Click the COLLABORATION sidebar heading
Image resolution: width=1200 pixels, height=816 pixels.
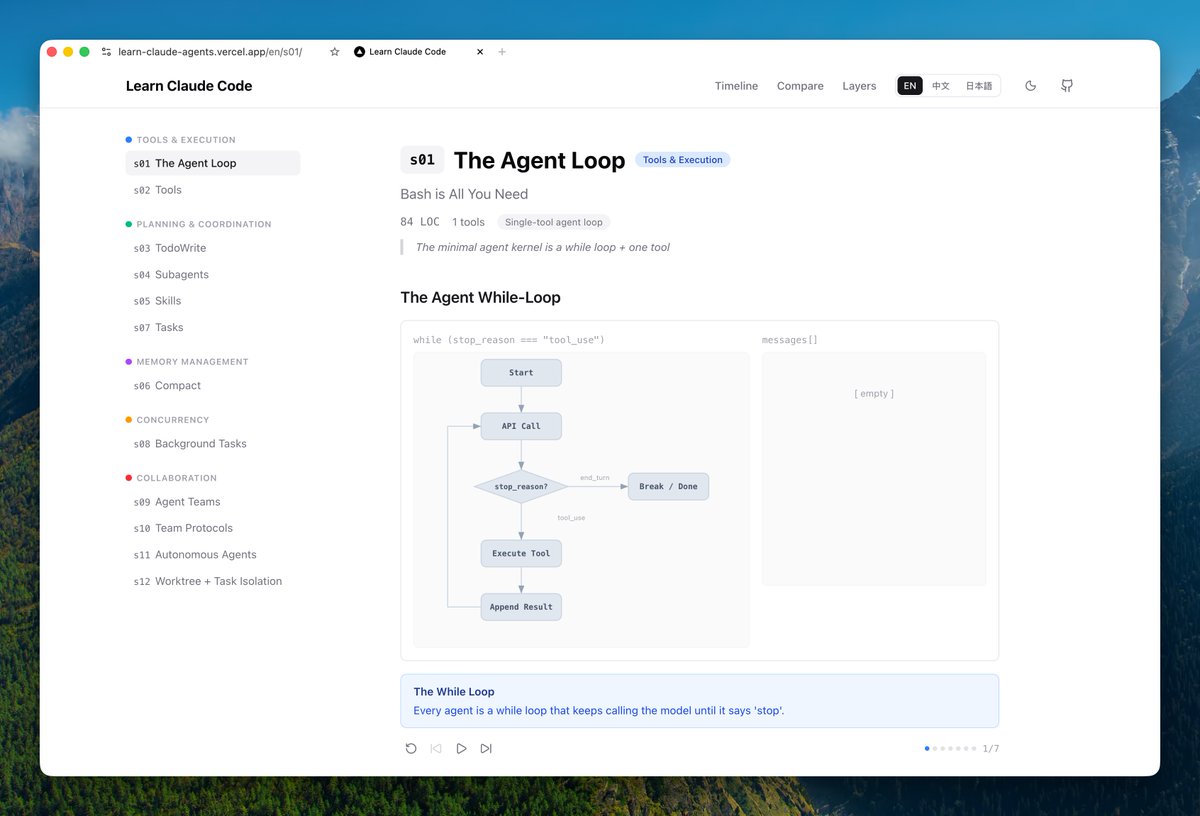pos(177,478)
